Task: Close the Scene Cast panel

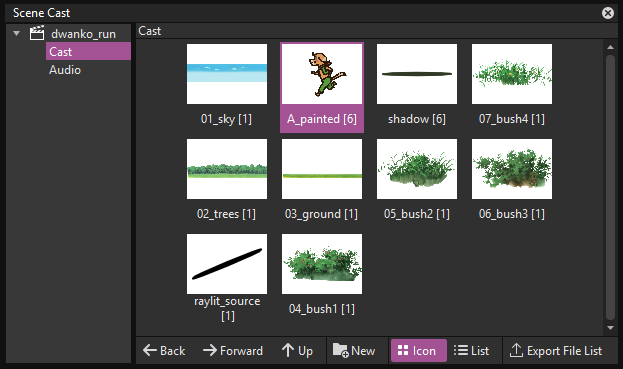Action: coord(608,13)
